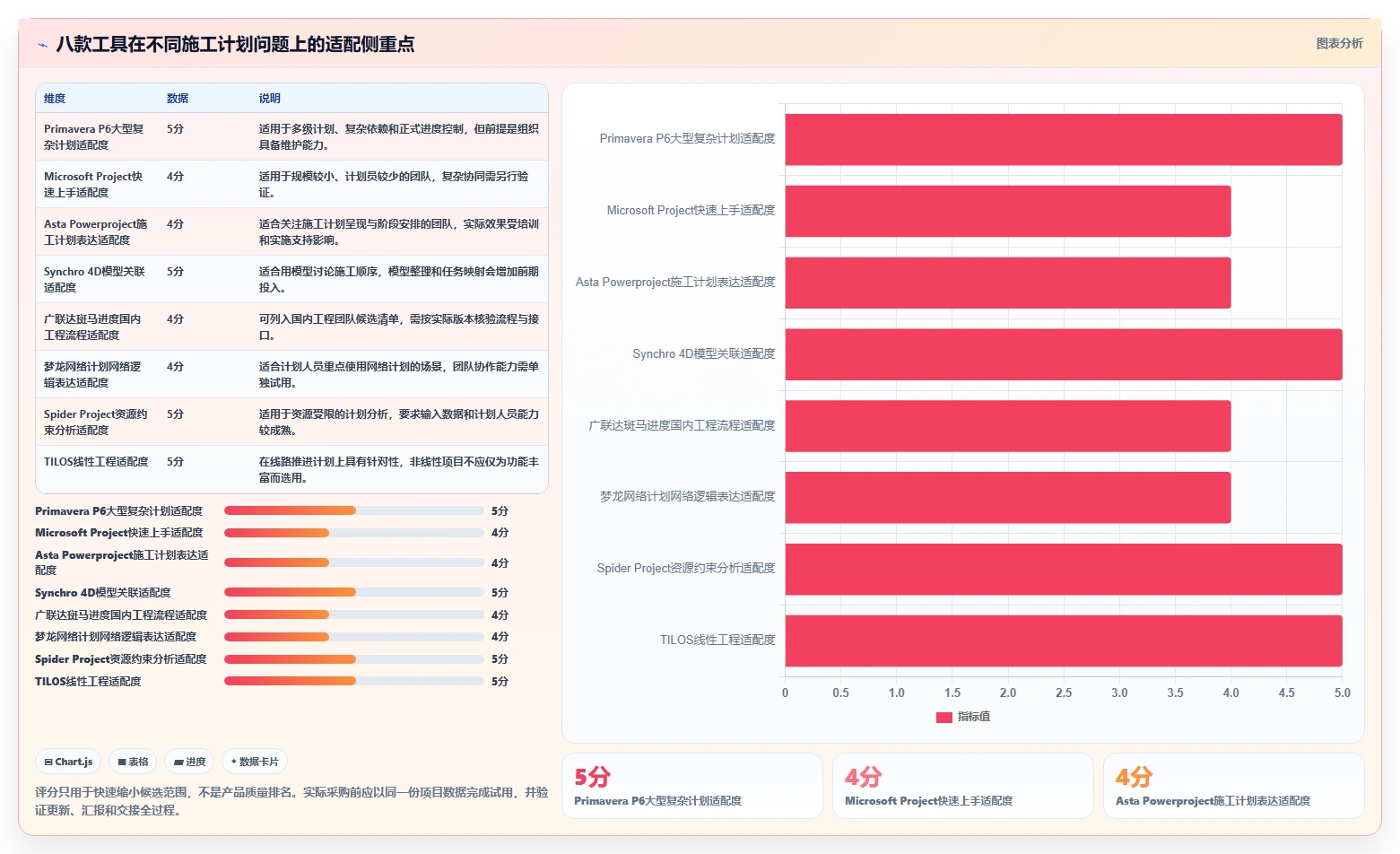Click chart axis label TILOS线性工程适配度

pos(717,640)
